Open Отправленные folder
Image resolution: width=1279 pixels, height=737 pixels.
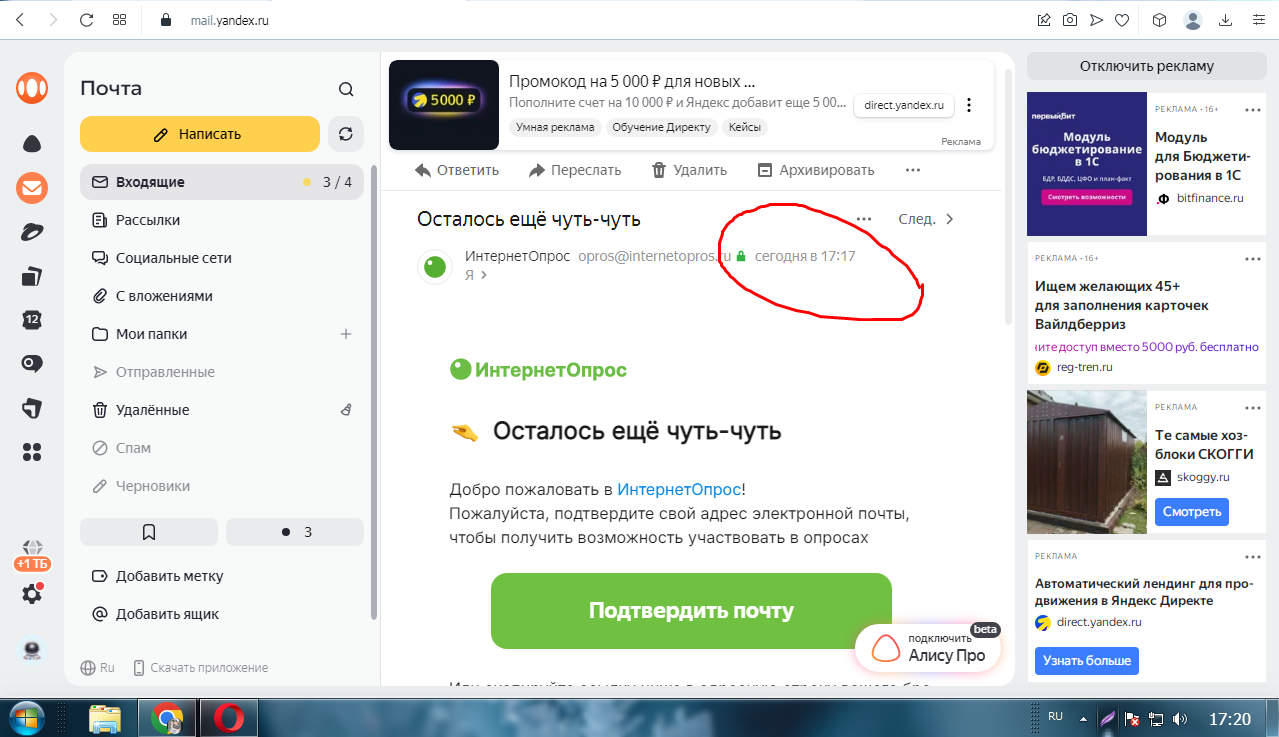tap(222, 372)
